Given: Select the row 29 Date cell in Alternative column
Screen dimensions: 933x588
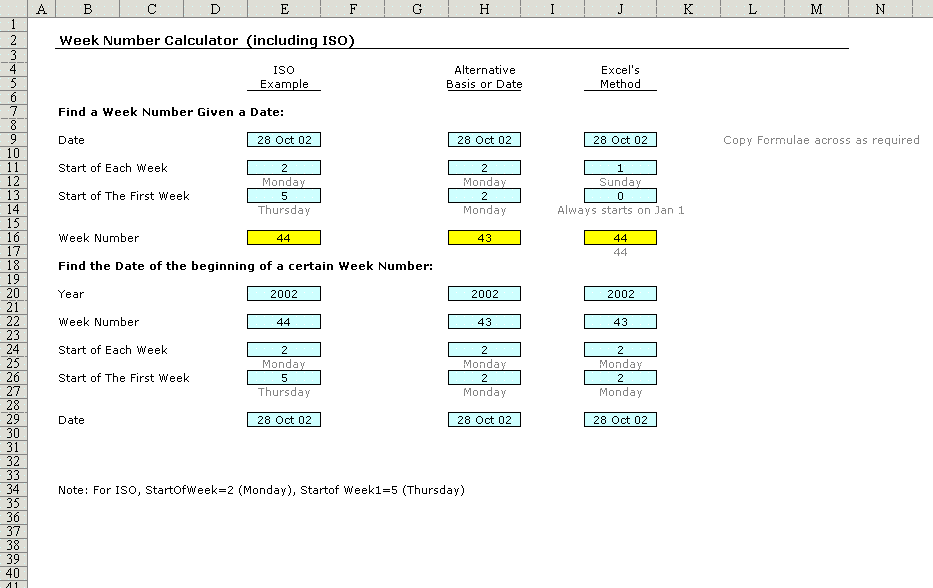Looking at the screenshot, I should click(484, 420).
